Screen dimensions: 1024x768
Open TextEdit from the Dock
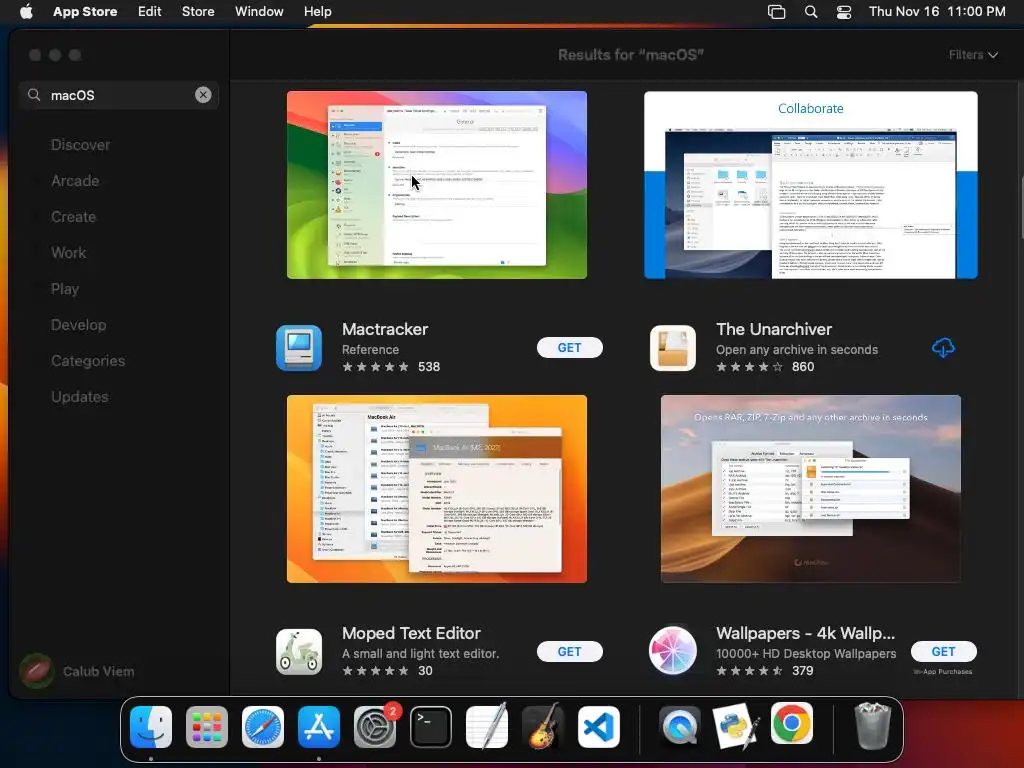487,726
